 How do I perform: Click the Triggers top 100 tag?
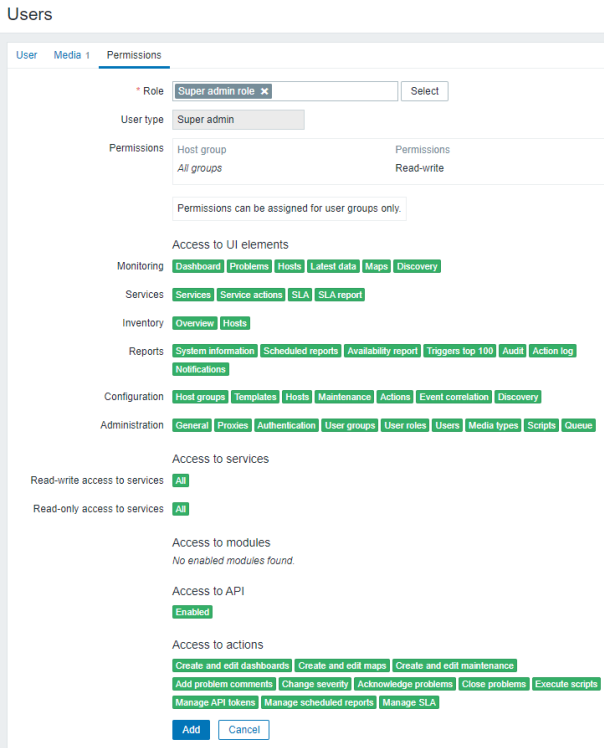point(460,351)
